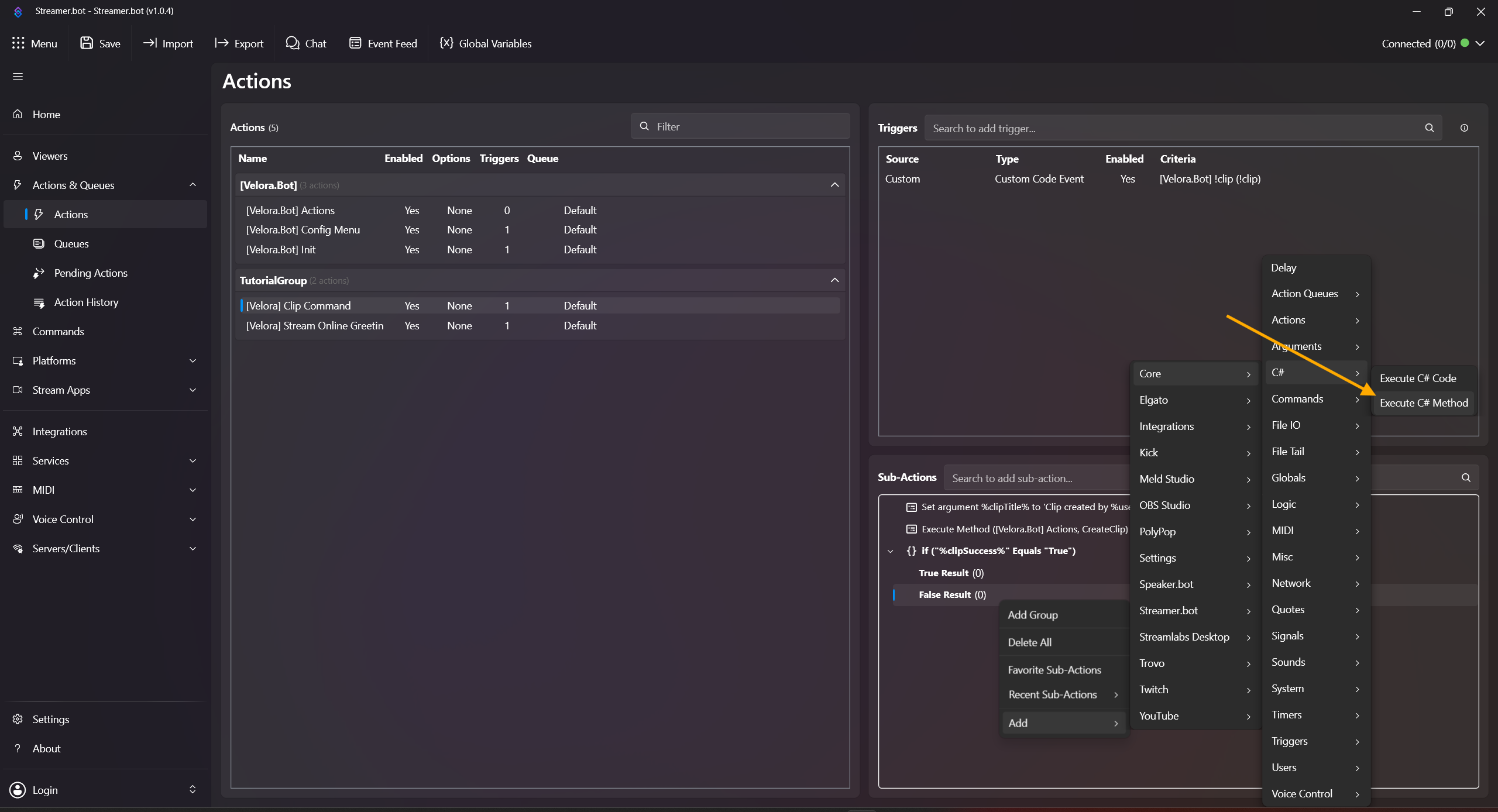Viewport: 1498px width, 812px height.
Task: Expand the Platforms sidebar section
Action: (x=193, y=361)
